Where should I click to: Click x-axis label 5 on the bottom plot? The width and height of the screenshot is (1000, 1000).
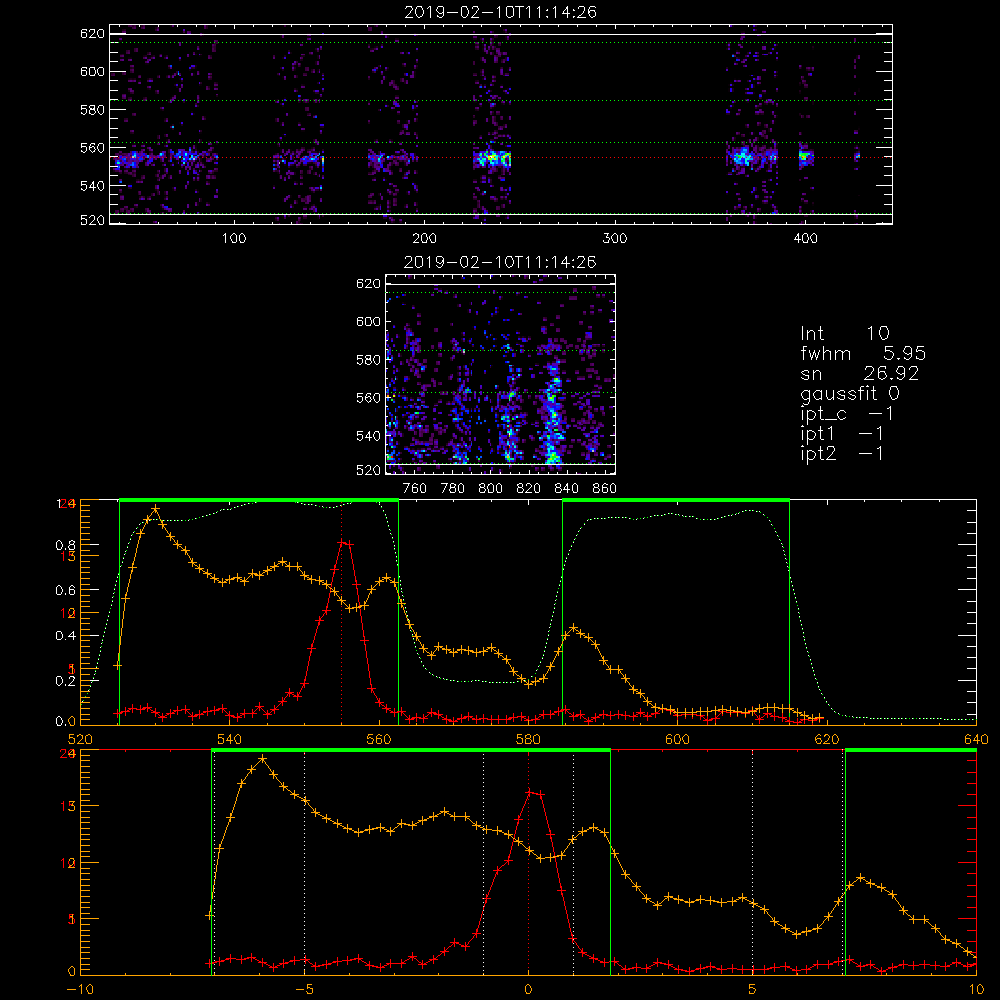pos(753,990)
